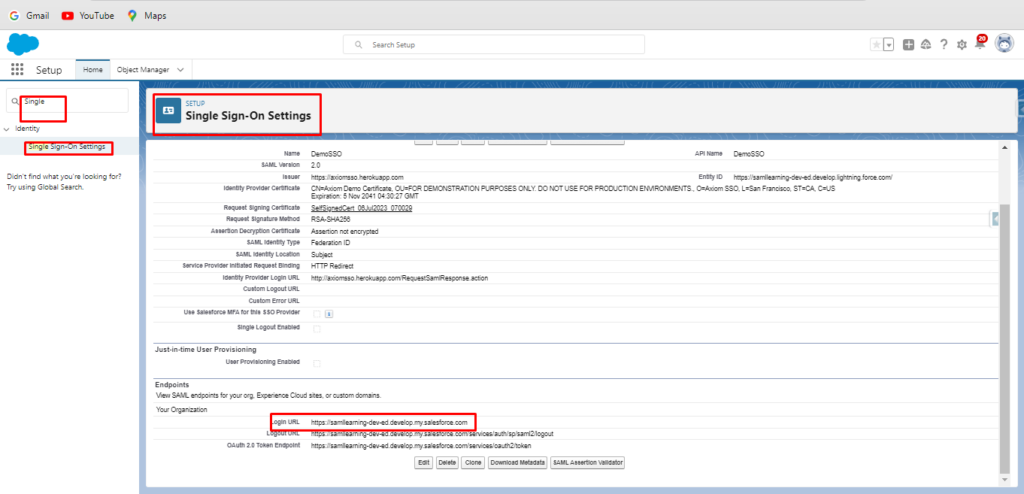Image resolution: width=1024 pixels, height=494 pixels.
Task: Open the App Launcher grid icon
Action: point(18,70)
